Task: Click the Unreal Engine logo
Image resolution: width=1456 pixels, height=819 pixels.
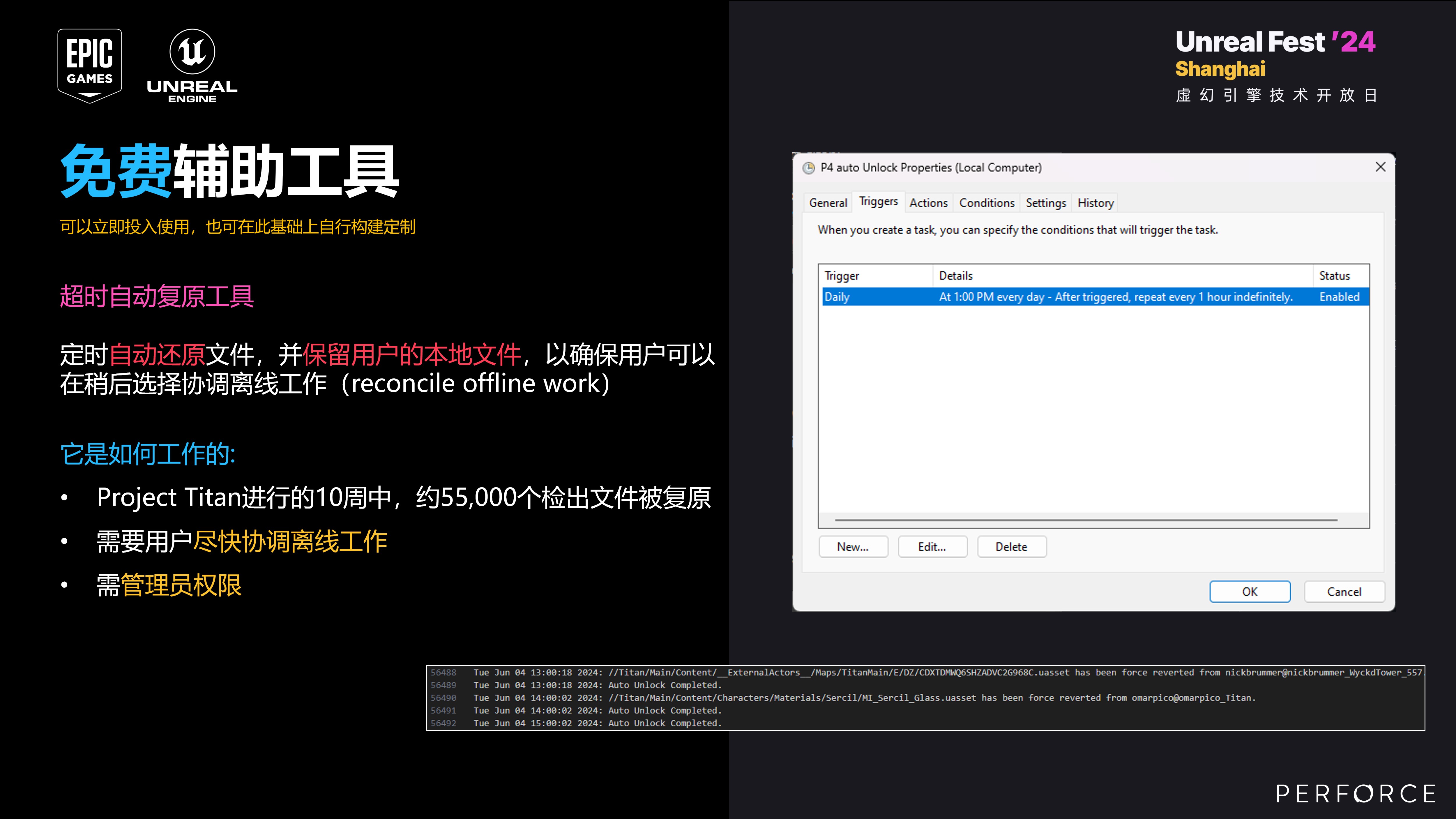Action: [x=192, y=66]
